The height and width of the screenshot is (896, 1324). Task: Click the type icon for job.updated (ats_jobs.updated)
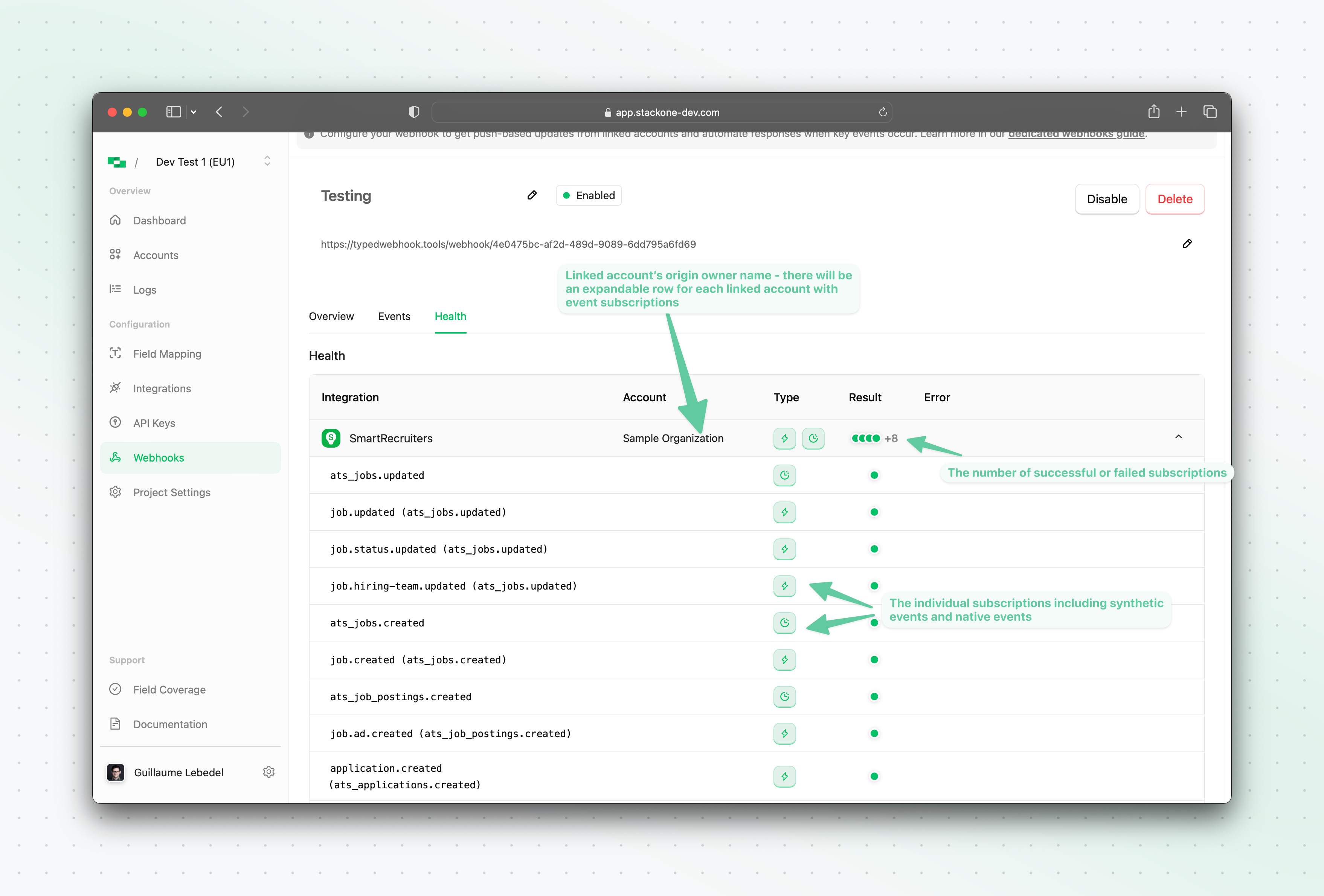coord(784,512)
